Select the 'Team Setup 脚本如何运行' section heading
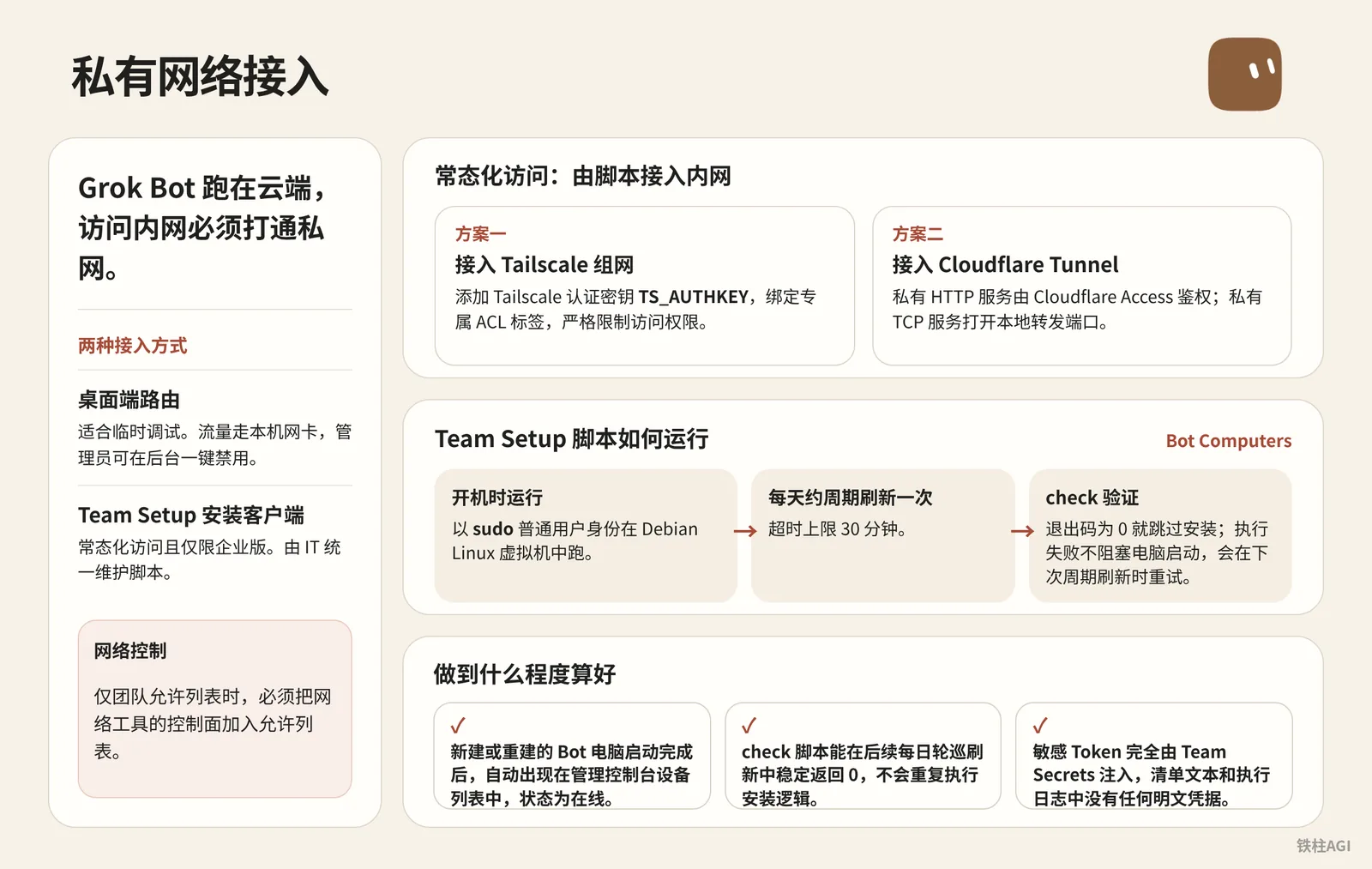The height and width of the screenshot is (869, 1372). tap(572, 439)
